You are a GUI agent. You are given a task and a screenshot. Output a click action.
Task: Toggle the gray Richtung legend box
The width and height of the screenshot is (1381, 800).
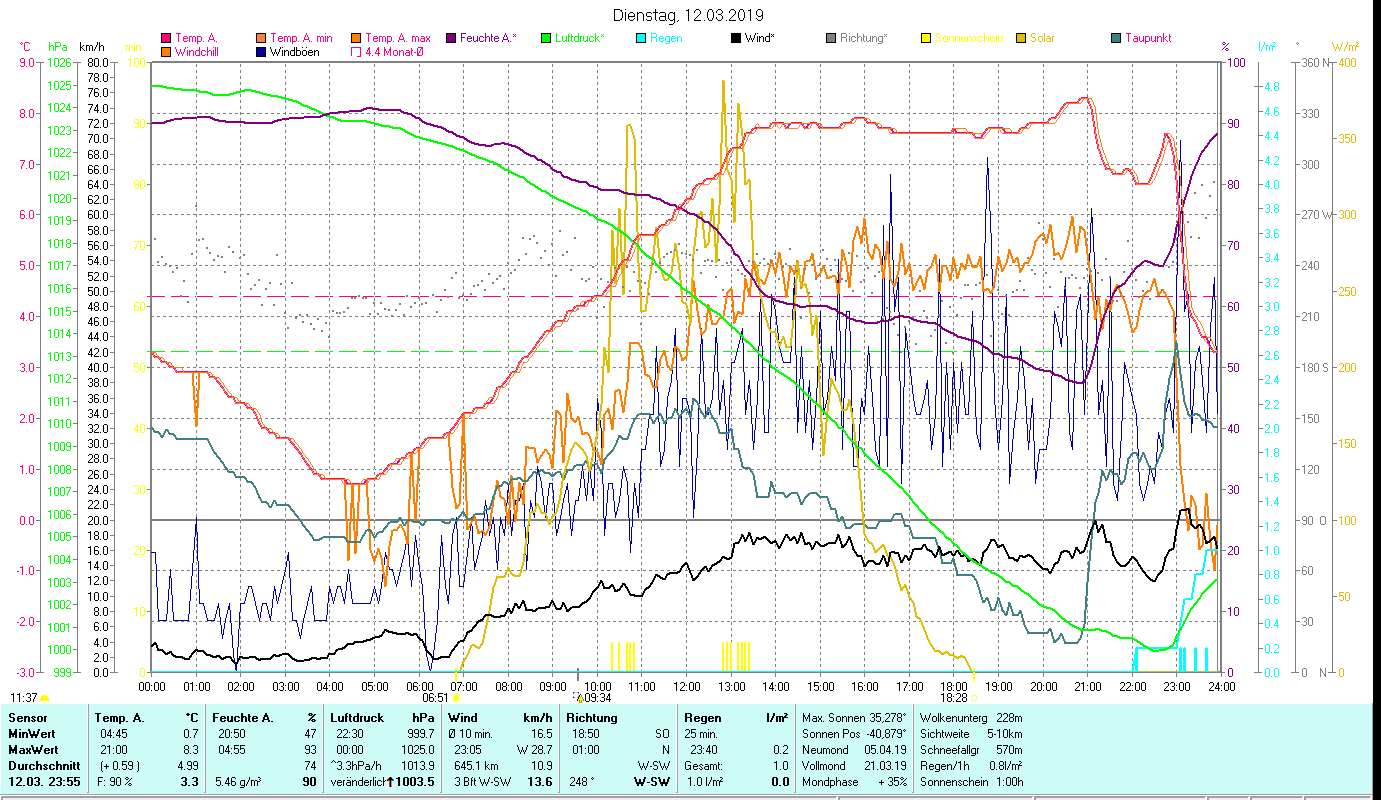click(832, 39)
